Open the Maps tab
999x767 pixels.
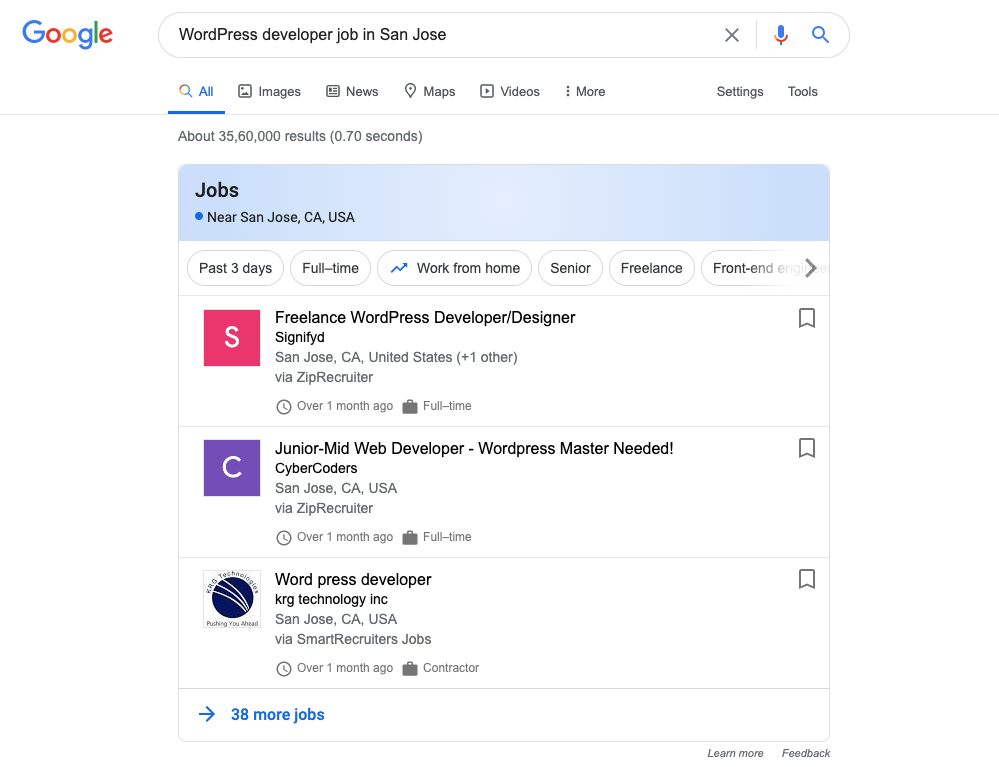tap(429, 92)
